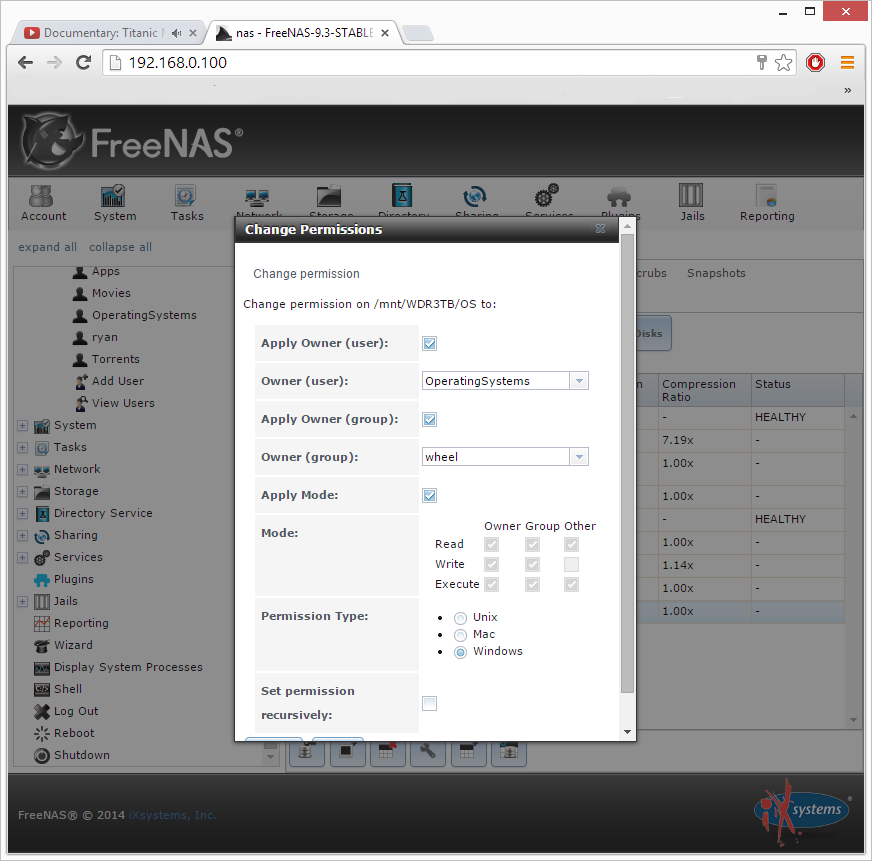
Task: Reload the page with refresh button
Action: [x=83, y=63]
